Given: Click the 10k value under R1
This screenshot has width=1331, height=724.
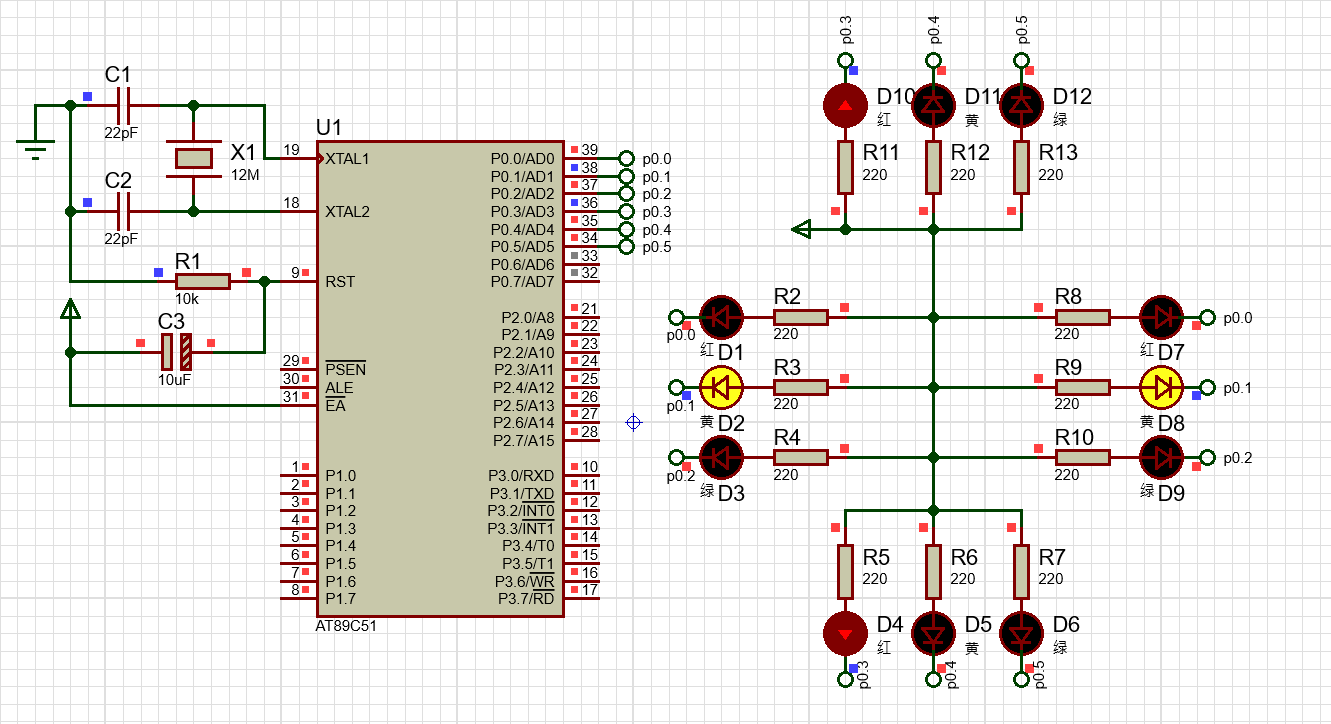Looking at the screenshot, I should click(x=188, y=299).
